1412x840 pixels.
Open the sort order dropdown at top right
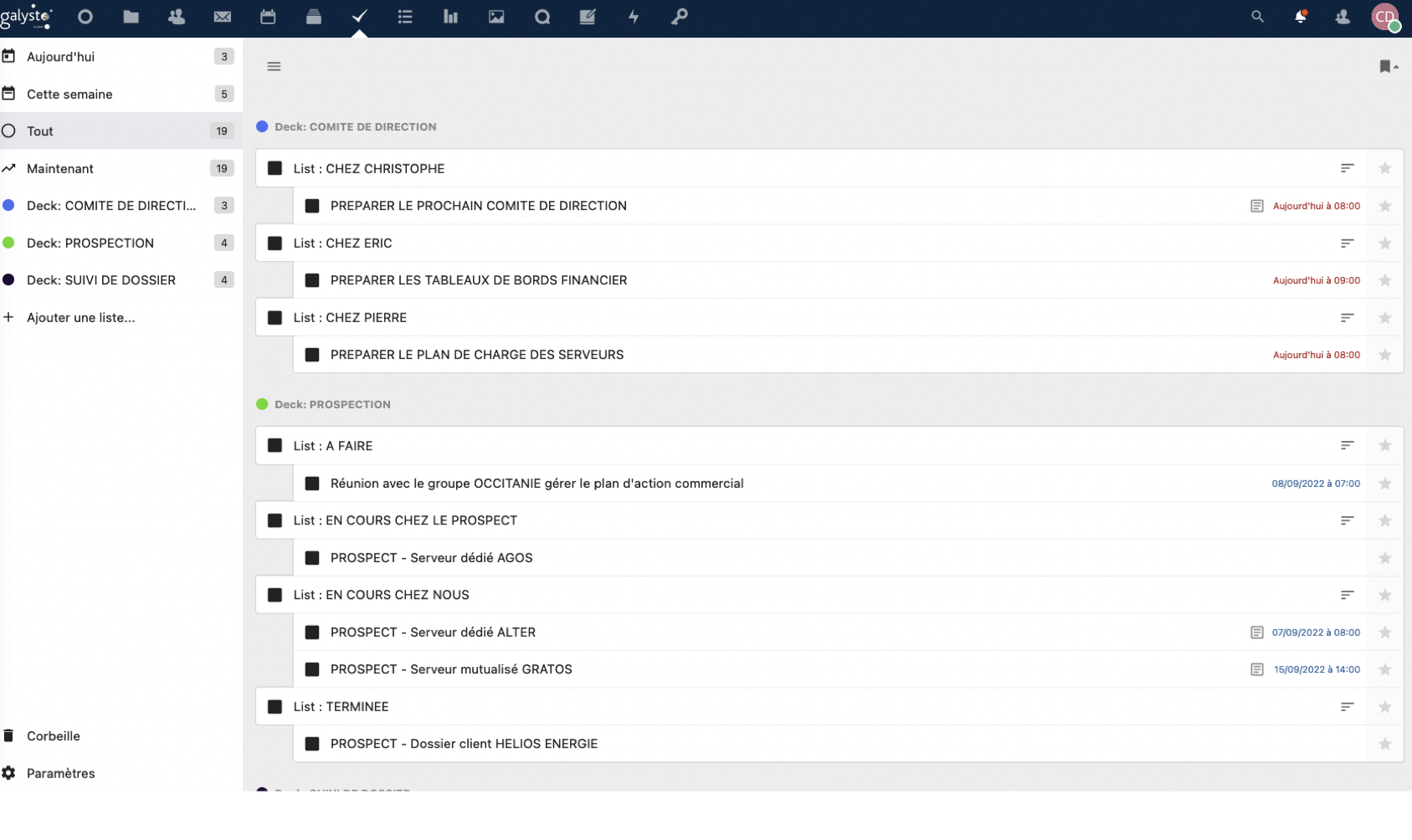point(1388,67)
